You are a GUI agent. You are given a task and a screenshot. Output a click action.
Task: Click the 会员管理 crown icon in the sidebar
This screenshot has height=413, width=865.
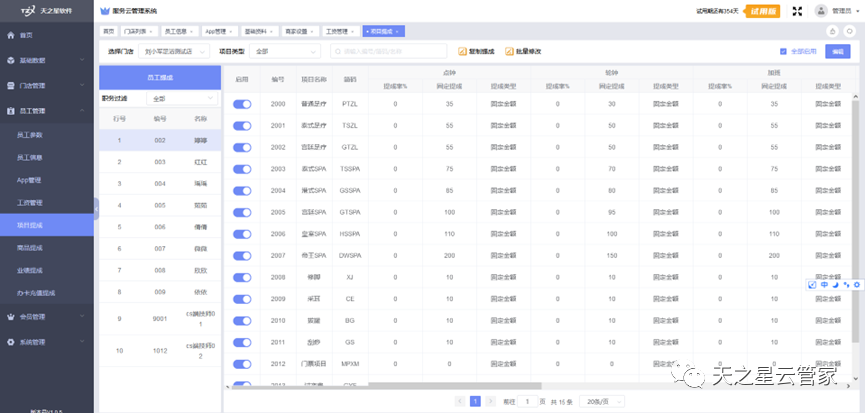[x=9, y=317]
